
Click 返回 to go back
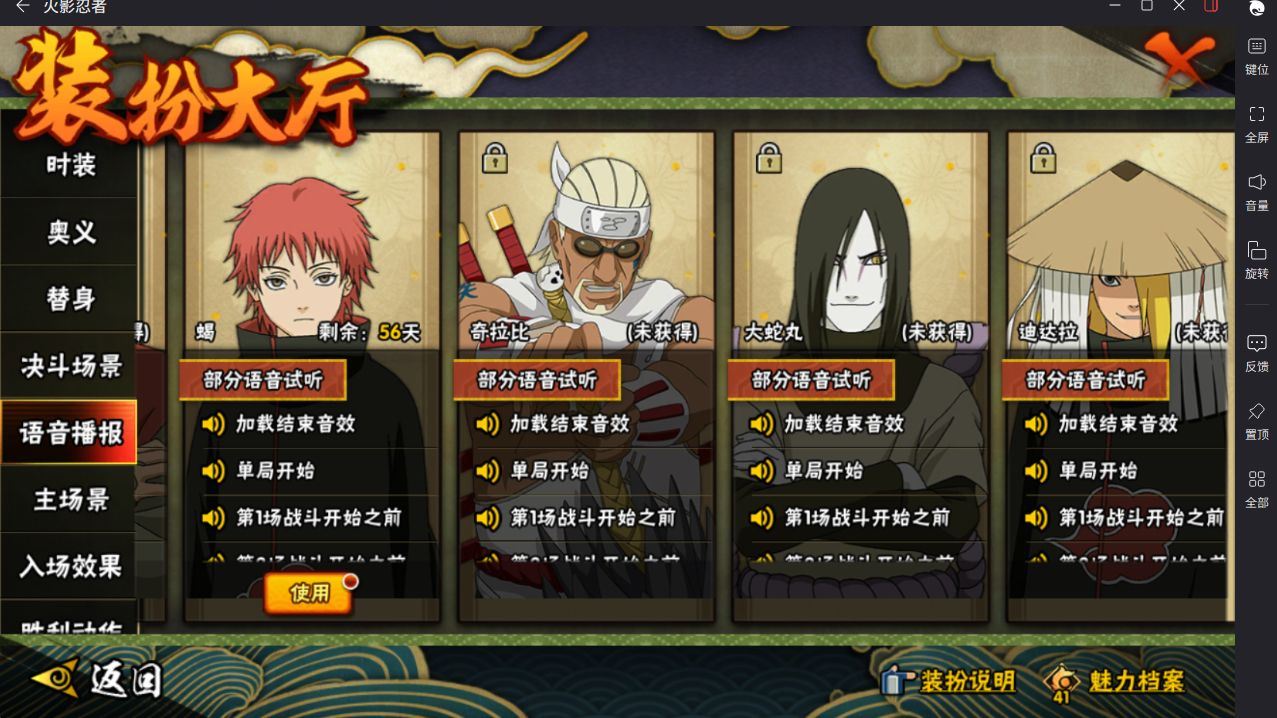(97, 679)
